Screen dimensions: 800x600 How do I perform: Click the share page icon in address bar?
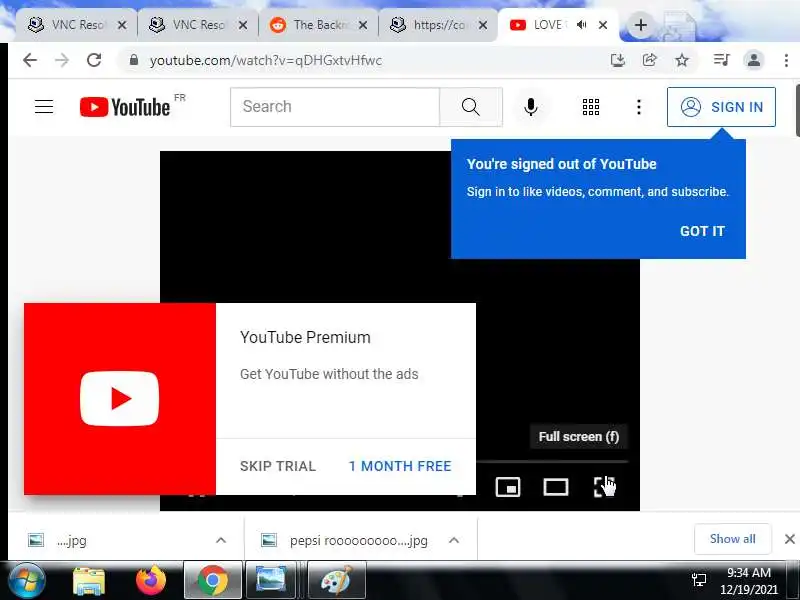[649, 60]
